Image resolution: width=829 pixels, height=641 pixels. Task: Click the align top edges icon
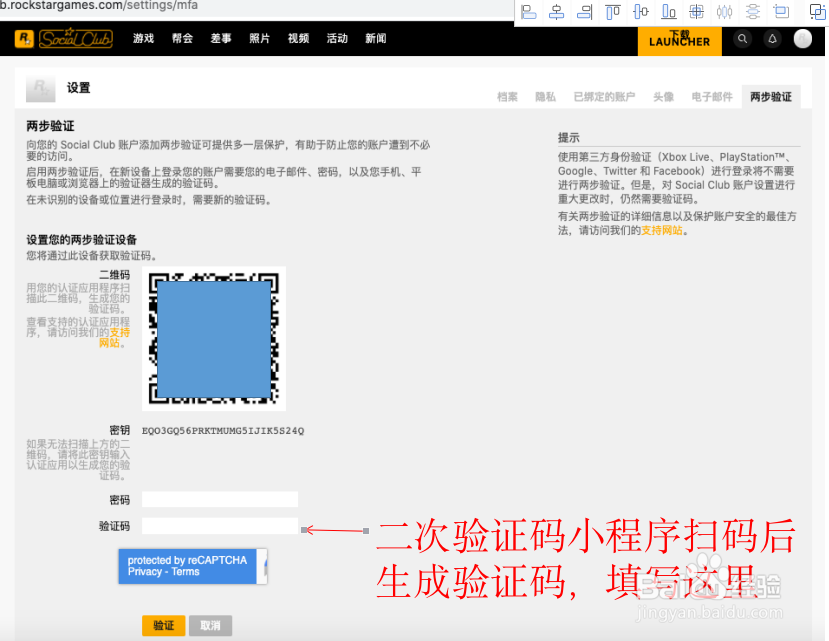[612, 12]
